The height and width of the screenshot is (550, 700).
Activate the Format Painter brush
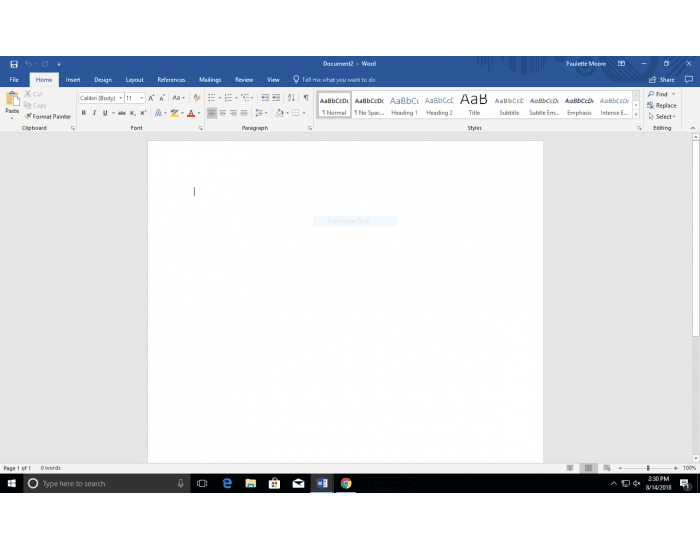coord(47,117)
